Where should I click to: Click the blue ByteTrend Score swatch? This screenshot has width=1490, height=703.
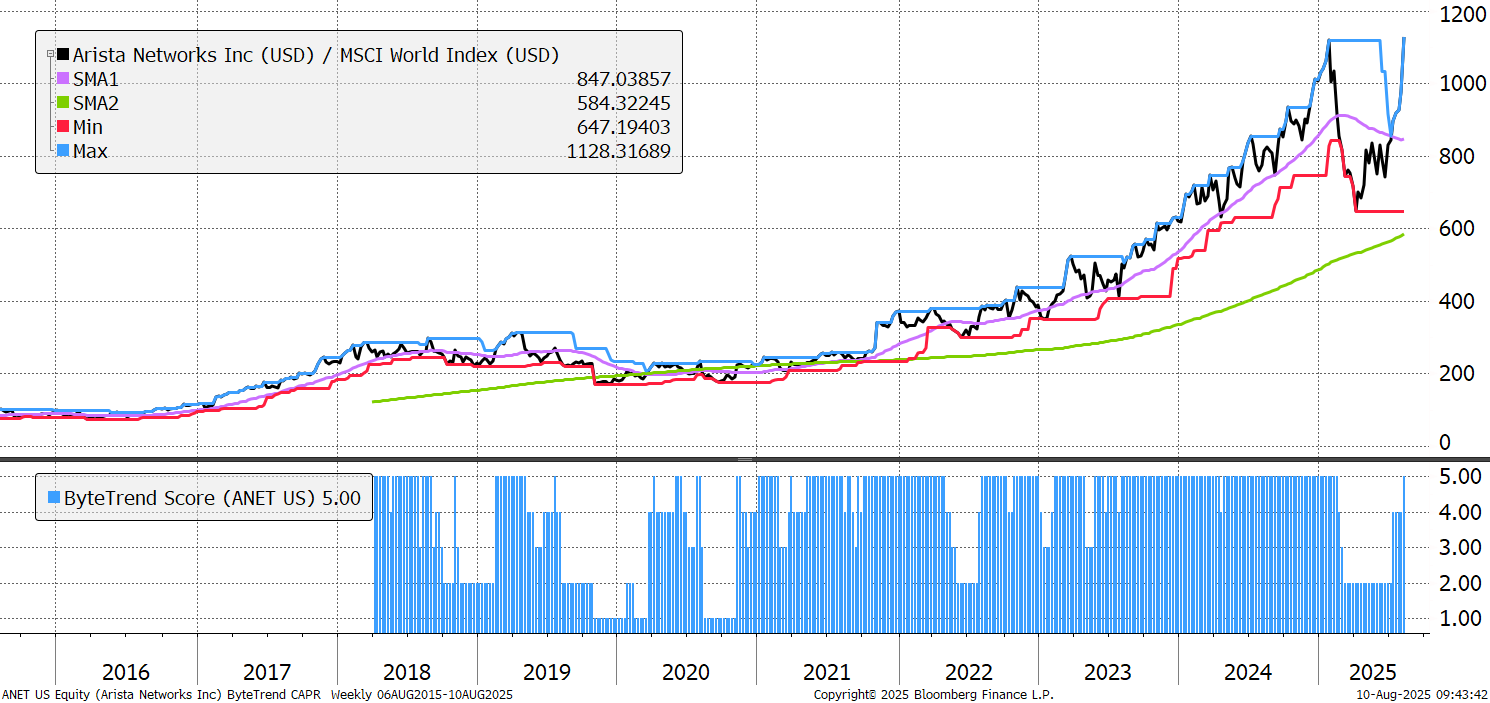[54, 498]
